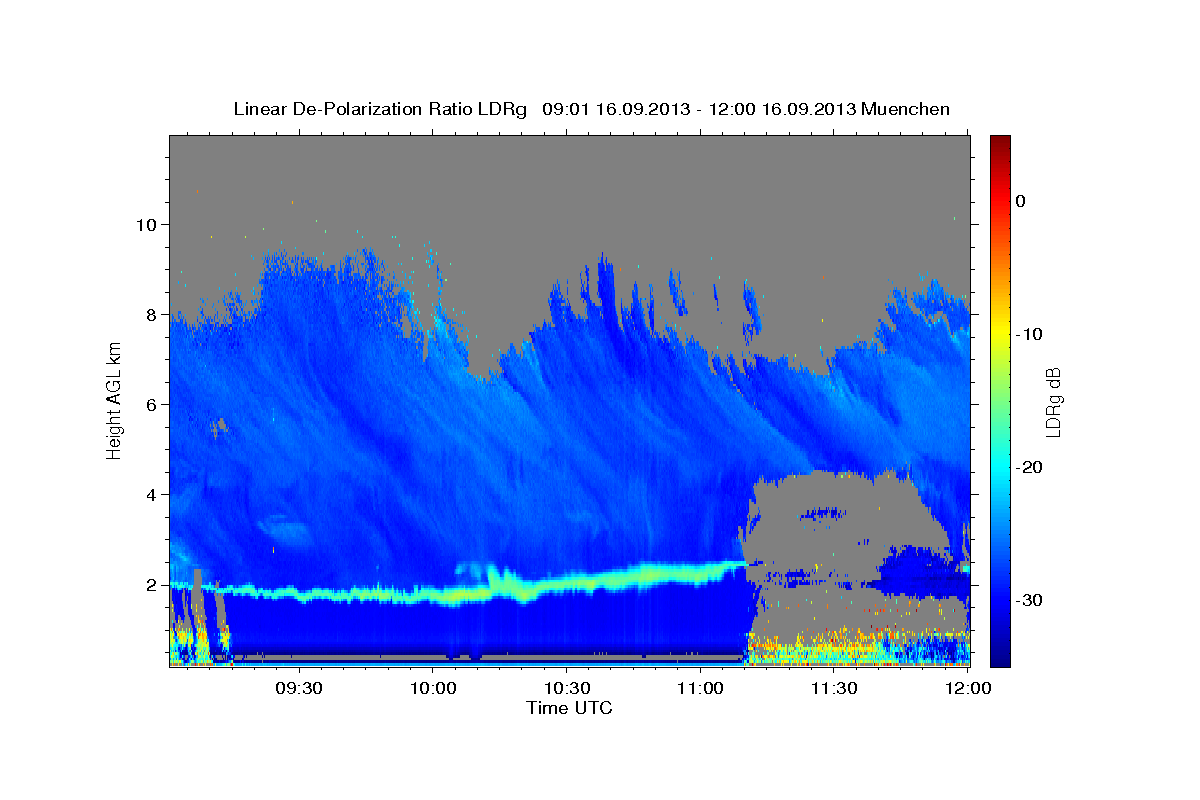
Task: Click the colorbar value "-20"
Action: pyautogui.click(x=1029, y=467)
